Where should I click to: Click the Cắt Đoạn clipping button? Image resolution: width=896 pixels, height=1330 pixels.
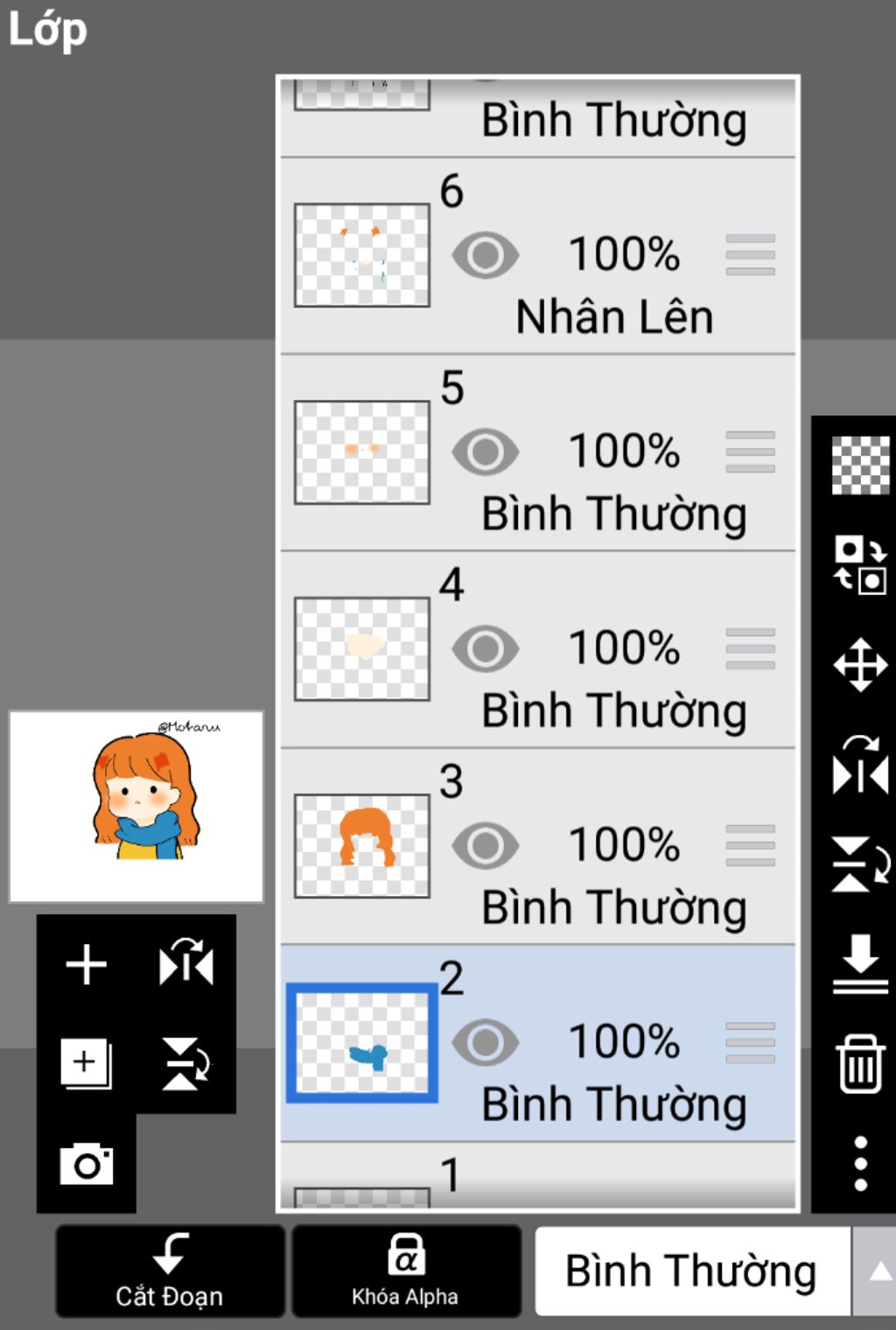[170, 1271]
